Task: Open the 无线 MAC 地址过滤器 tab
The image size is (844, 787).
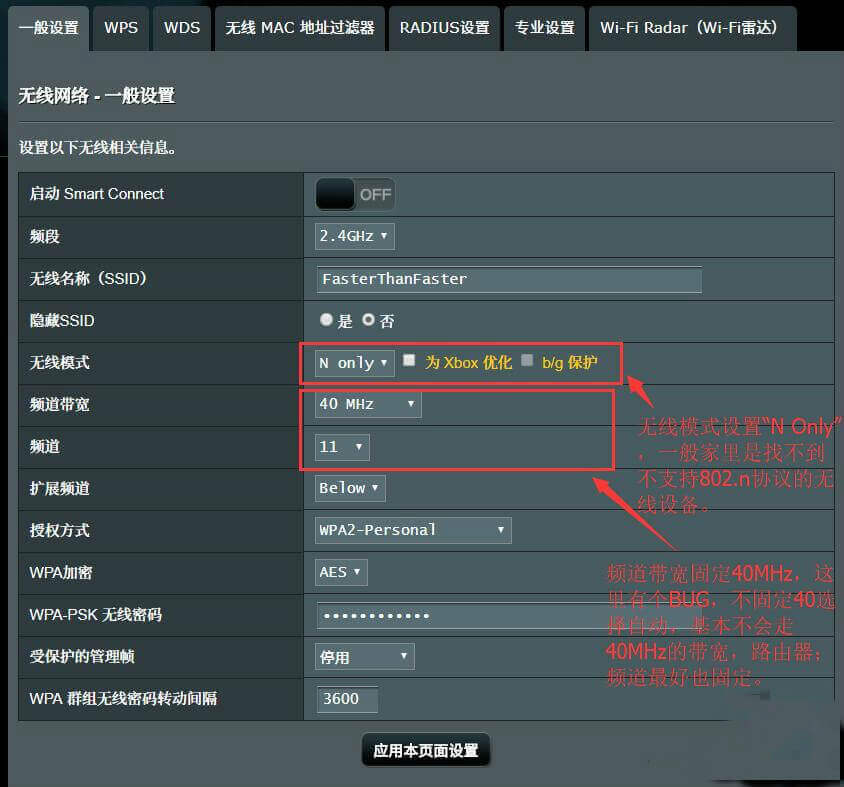Action: [x=299, y=28]
